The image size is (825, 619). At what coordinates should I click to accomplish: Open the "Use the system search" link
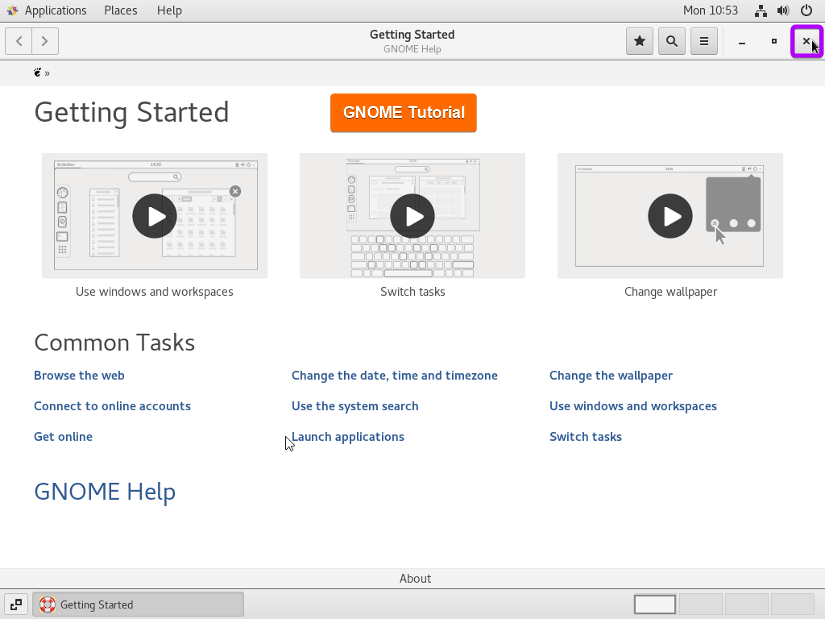pyautogui.click(x=355, y=406)
